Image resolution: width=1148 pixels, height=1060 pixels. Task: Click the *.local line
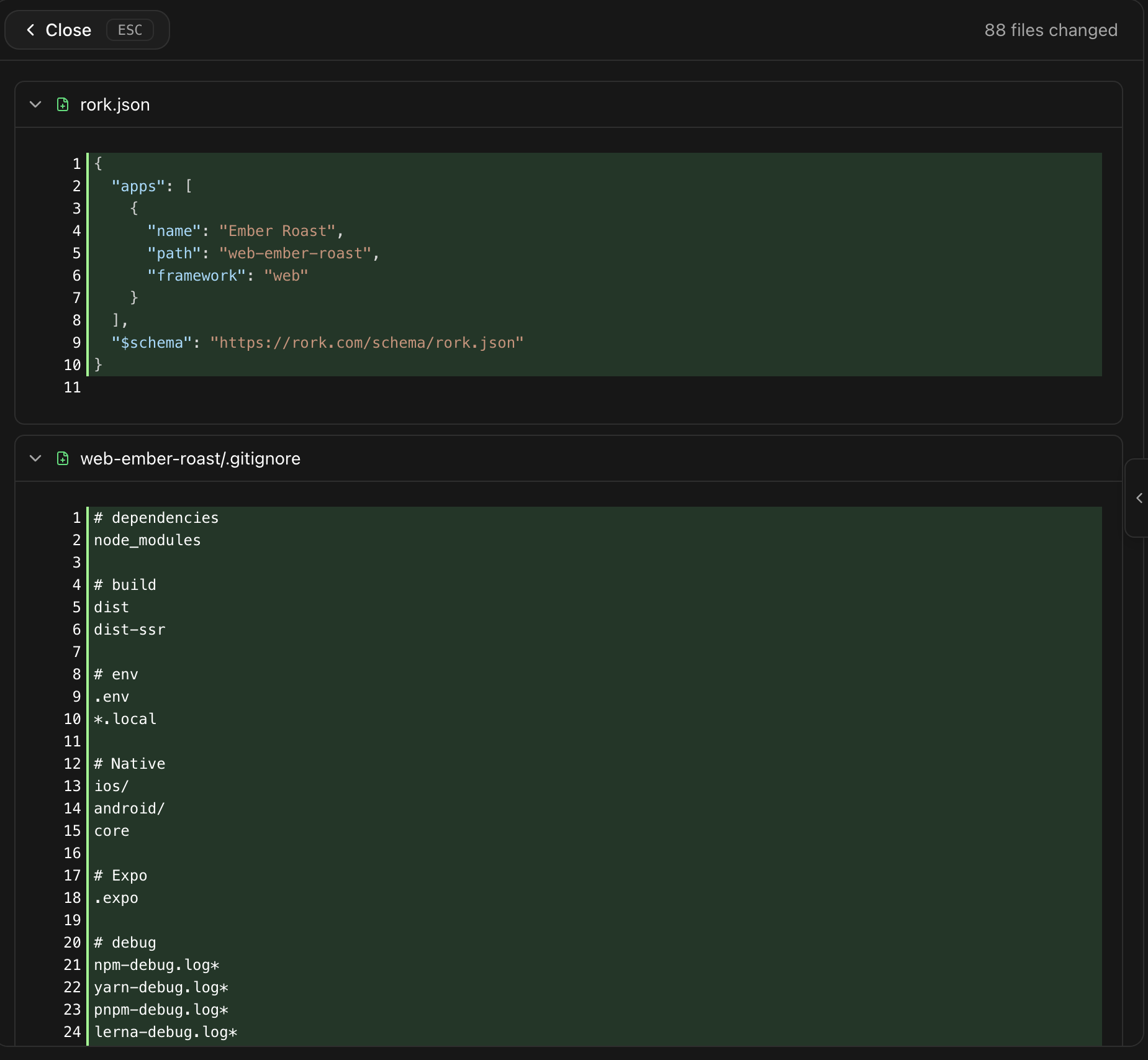click(x=595, y=719)
